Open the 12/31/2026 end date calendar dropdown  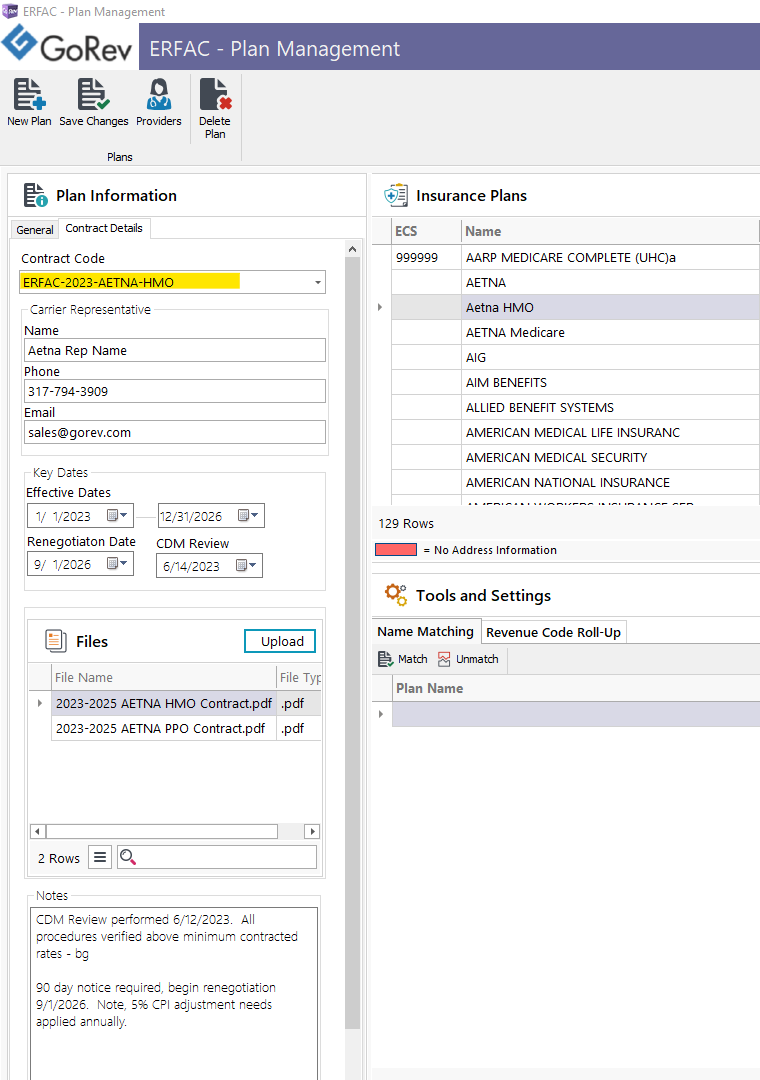pyautogui.click(x=248, y=515)
